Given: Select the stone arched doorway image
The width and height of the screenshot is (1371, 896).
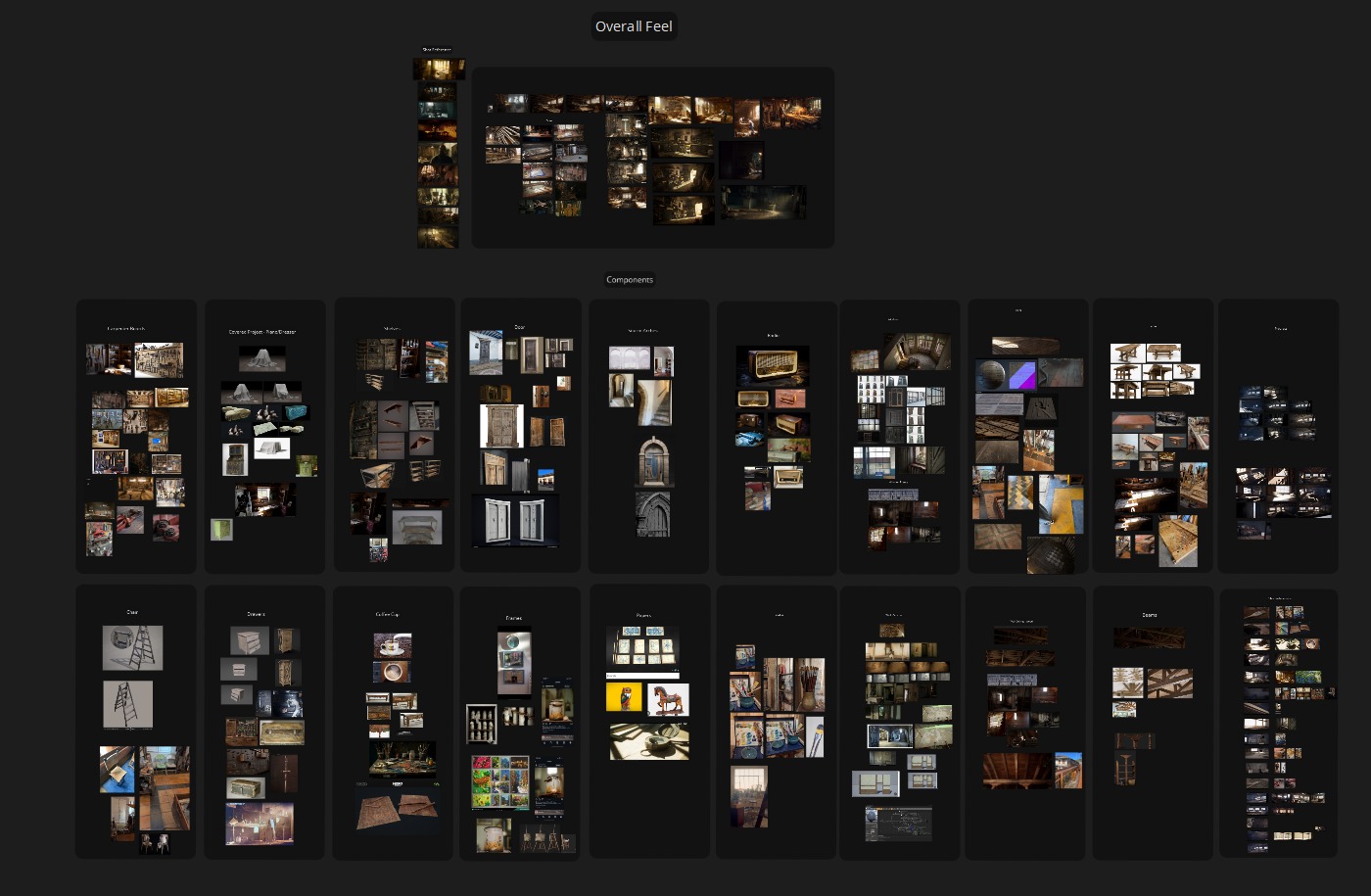Looking at the screenshot, I should point(654,460).
